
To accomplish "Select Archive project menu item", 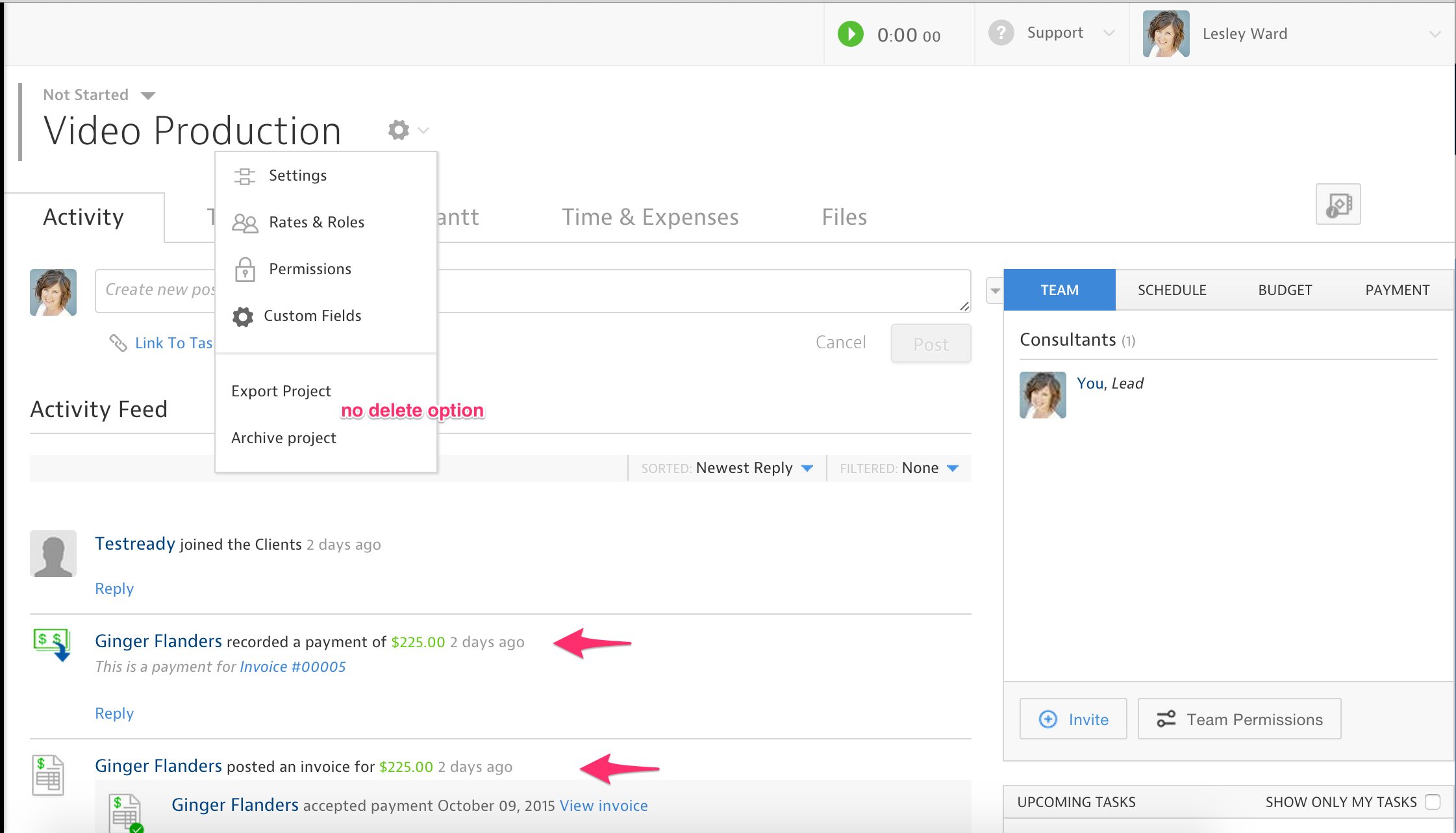I will tap(284, 438).
